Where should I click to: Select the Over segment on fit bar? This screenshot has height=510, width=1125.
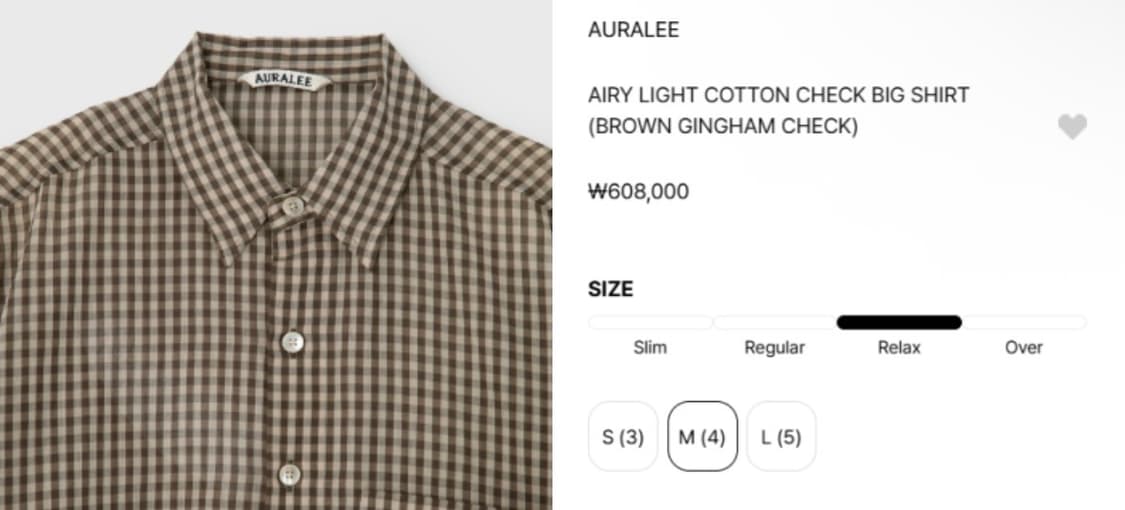point(1024,322)
